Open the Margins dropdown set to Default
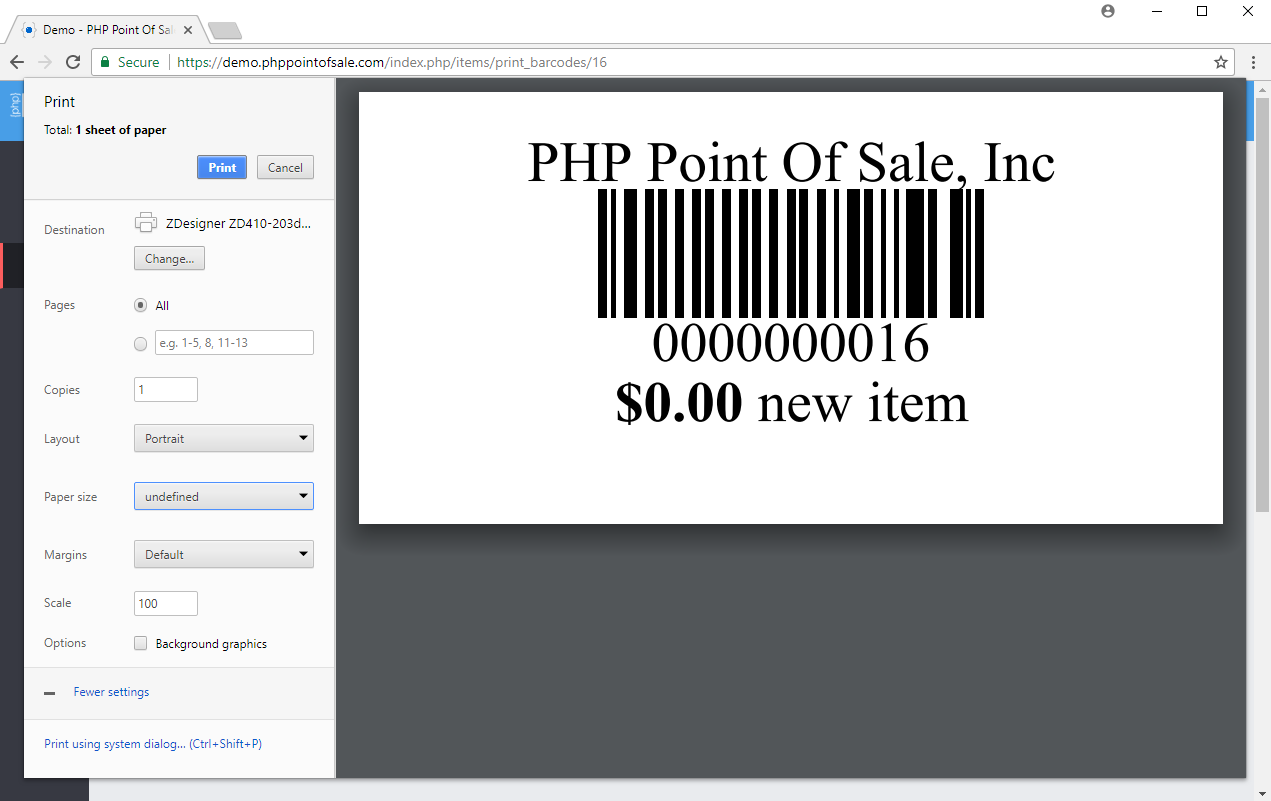This screenshot has height=801, width=1271. [224, 555]
